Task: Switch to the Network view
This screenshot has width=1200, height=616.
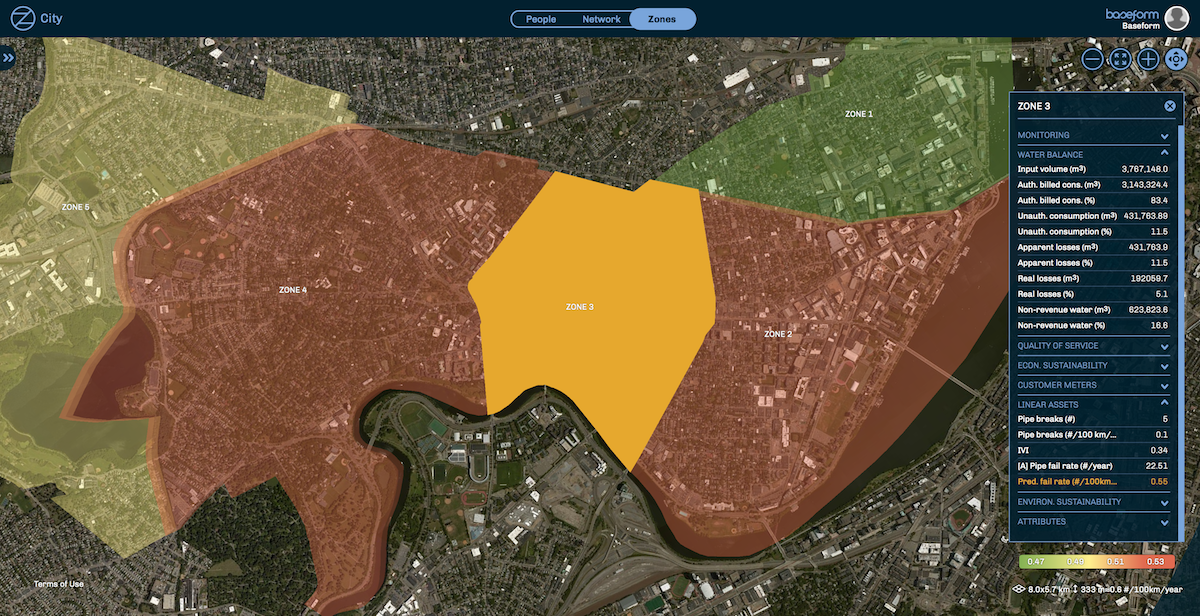Action: click(x=601, y=19)
